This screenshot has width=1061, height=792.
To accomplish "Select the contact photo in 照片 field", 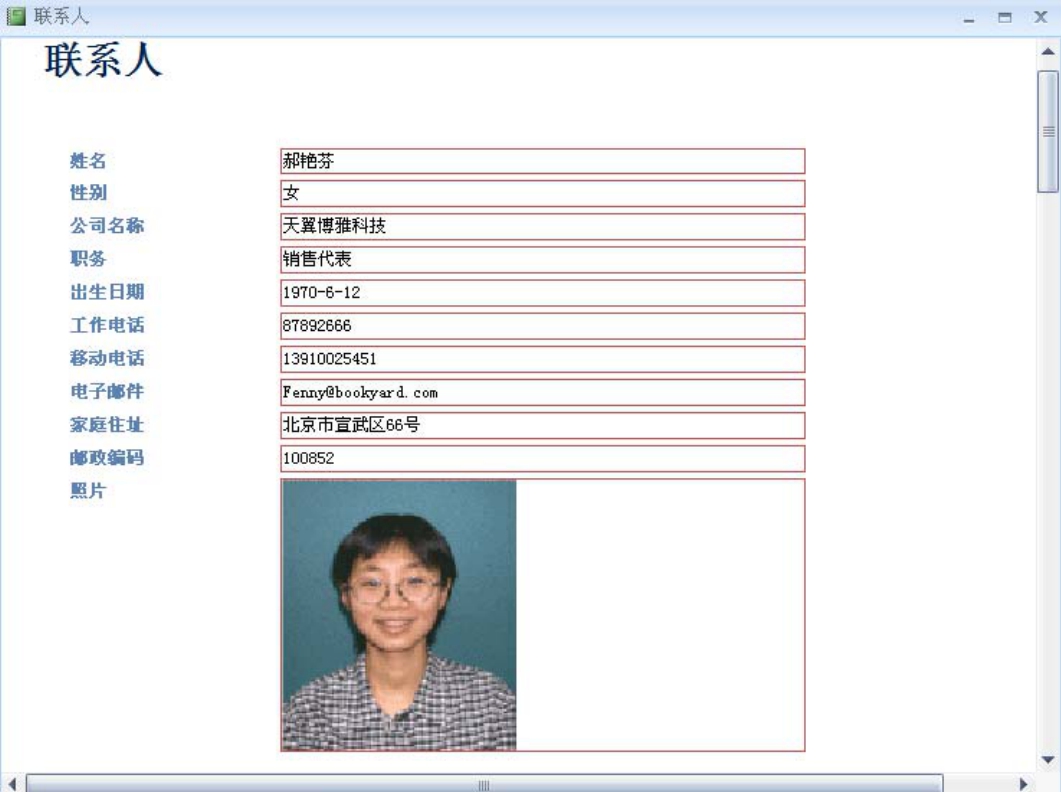I will click(x=399, y=615).
